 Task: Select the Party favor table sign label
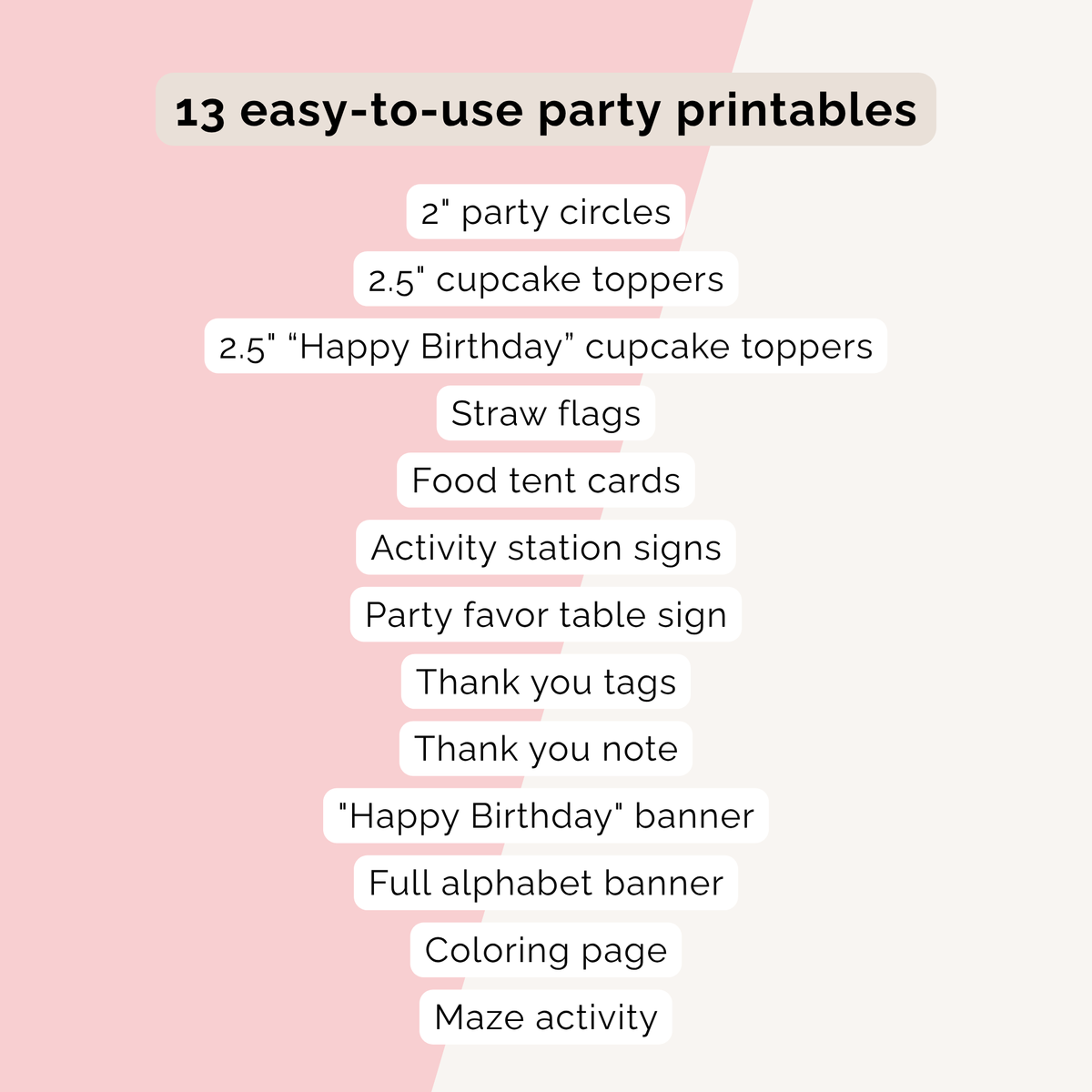coord(545,615)
